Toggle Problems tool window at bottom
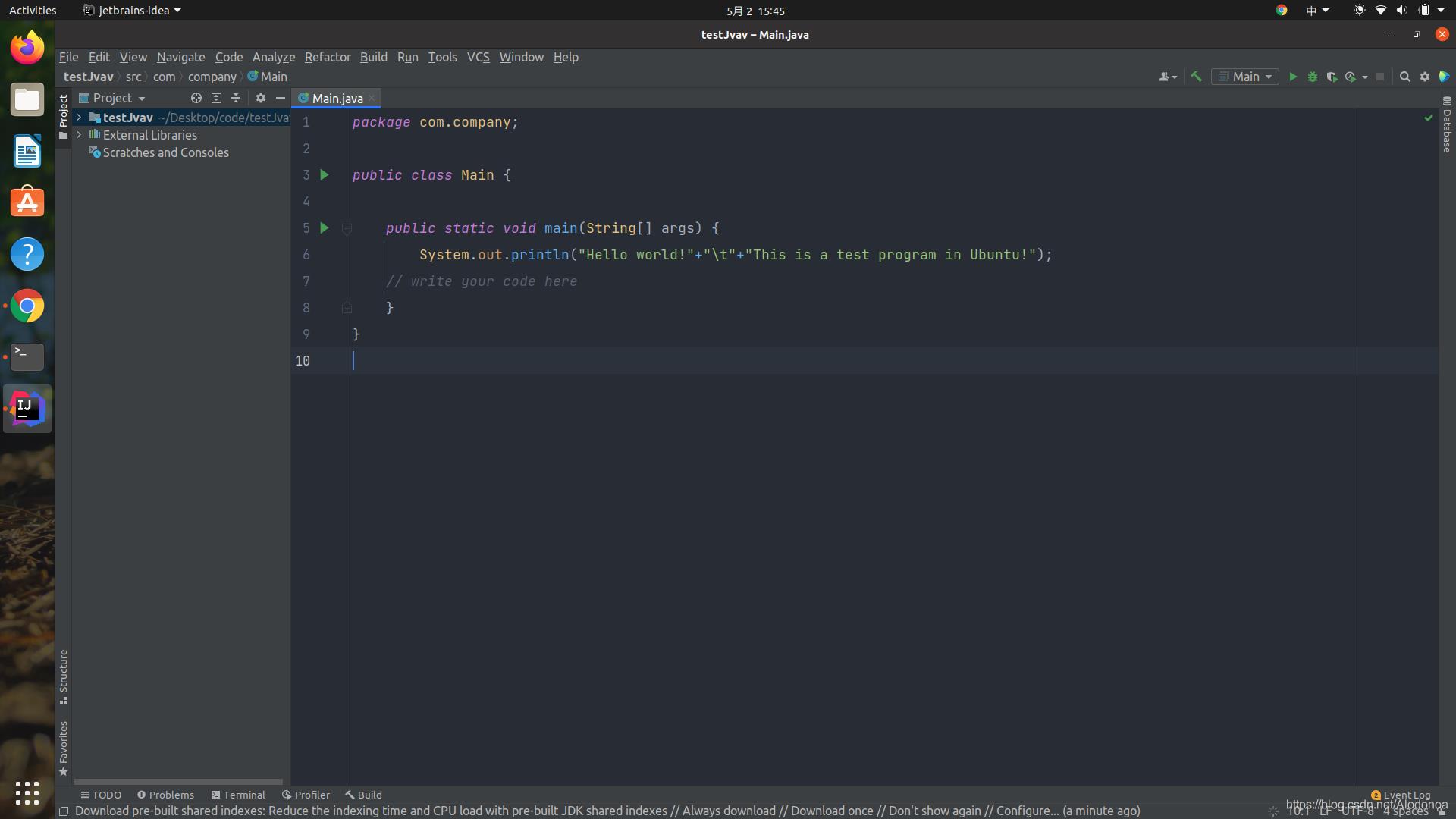Image resolution: width=1456 pixels, height=819 pixels. [165, 795]
